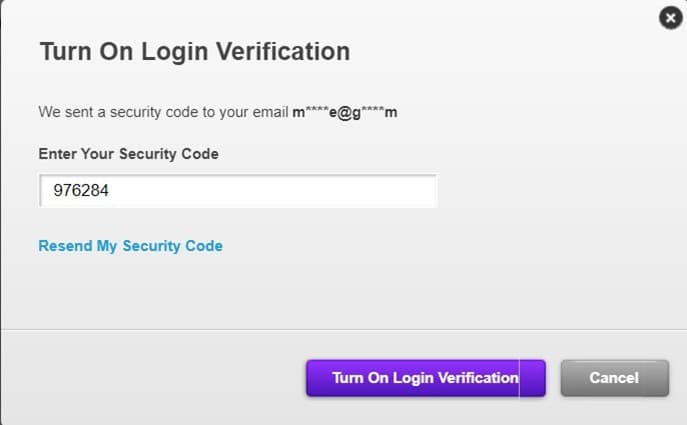The width and height of the screenshot is (687, 425).
Task: Click the Turn On Login Verification button
Action: coord(425,378)
